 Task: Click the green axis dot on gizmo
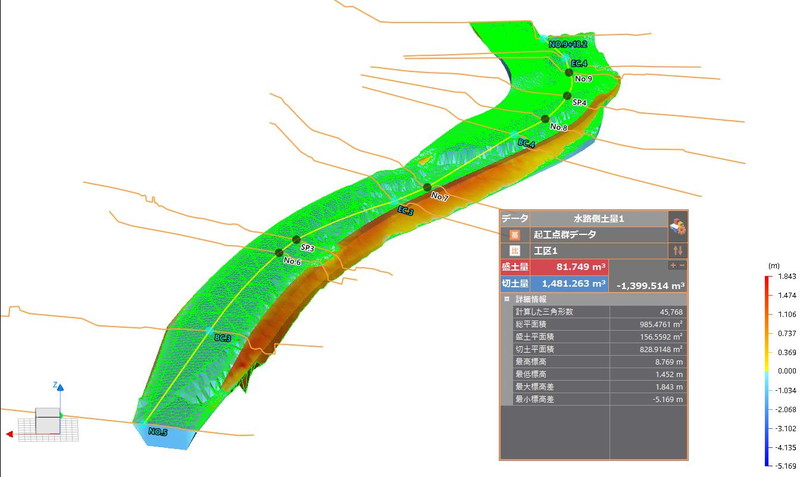point(62,414)
